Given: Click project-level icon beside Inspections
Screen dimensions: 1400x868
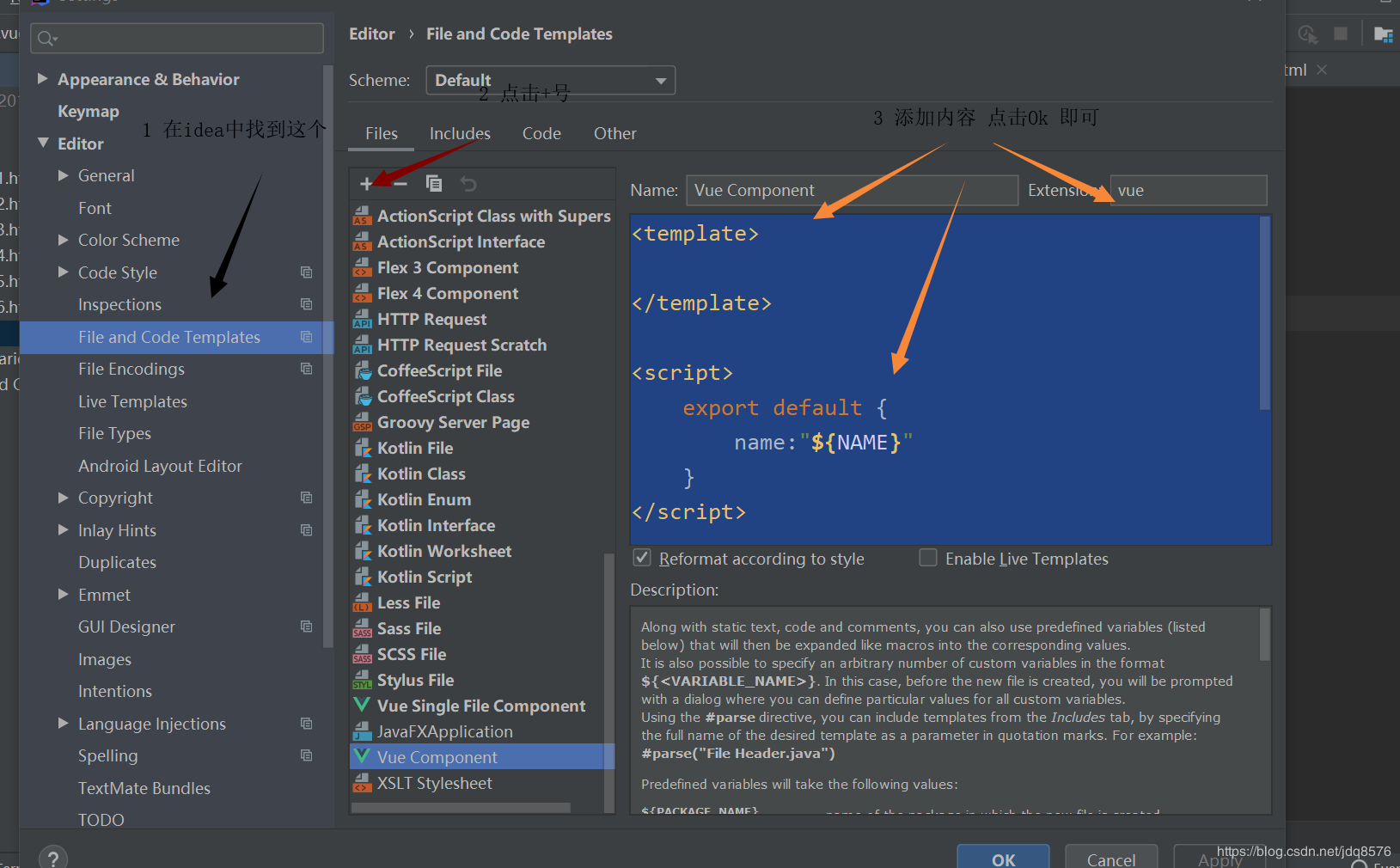Looking at the screenshot, I should (x=306, y=304).
